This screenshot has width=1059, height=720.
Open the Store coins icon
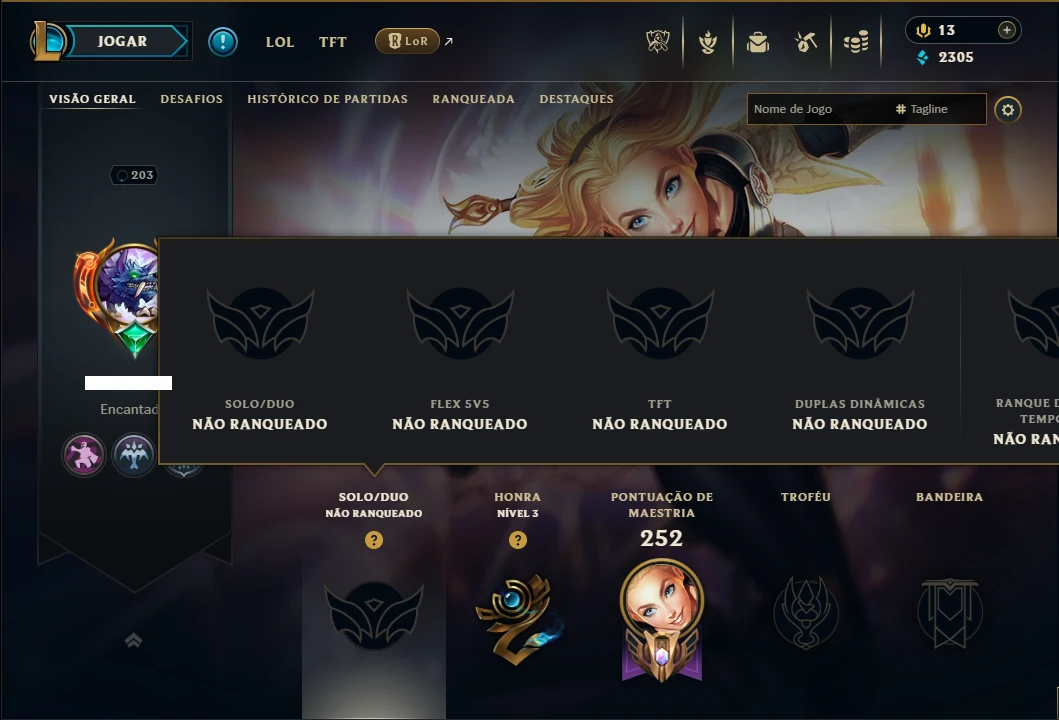pos(856,43)
